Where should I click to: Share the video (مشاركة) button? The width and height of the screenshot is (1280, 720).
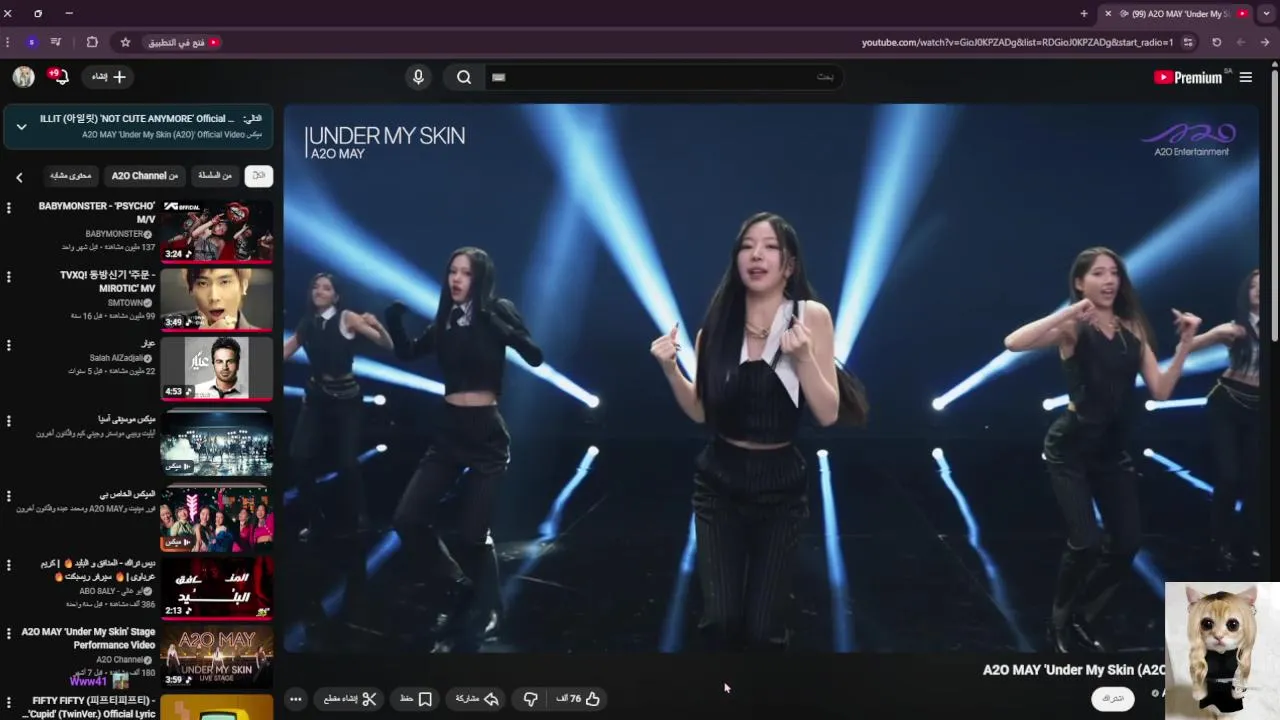pos(478,699)
